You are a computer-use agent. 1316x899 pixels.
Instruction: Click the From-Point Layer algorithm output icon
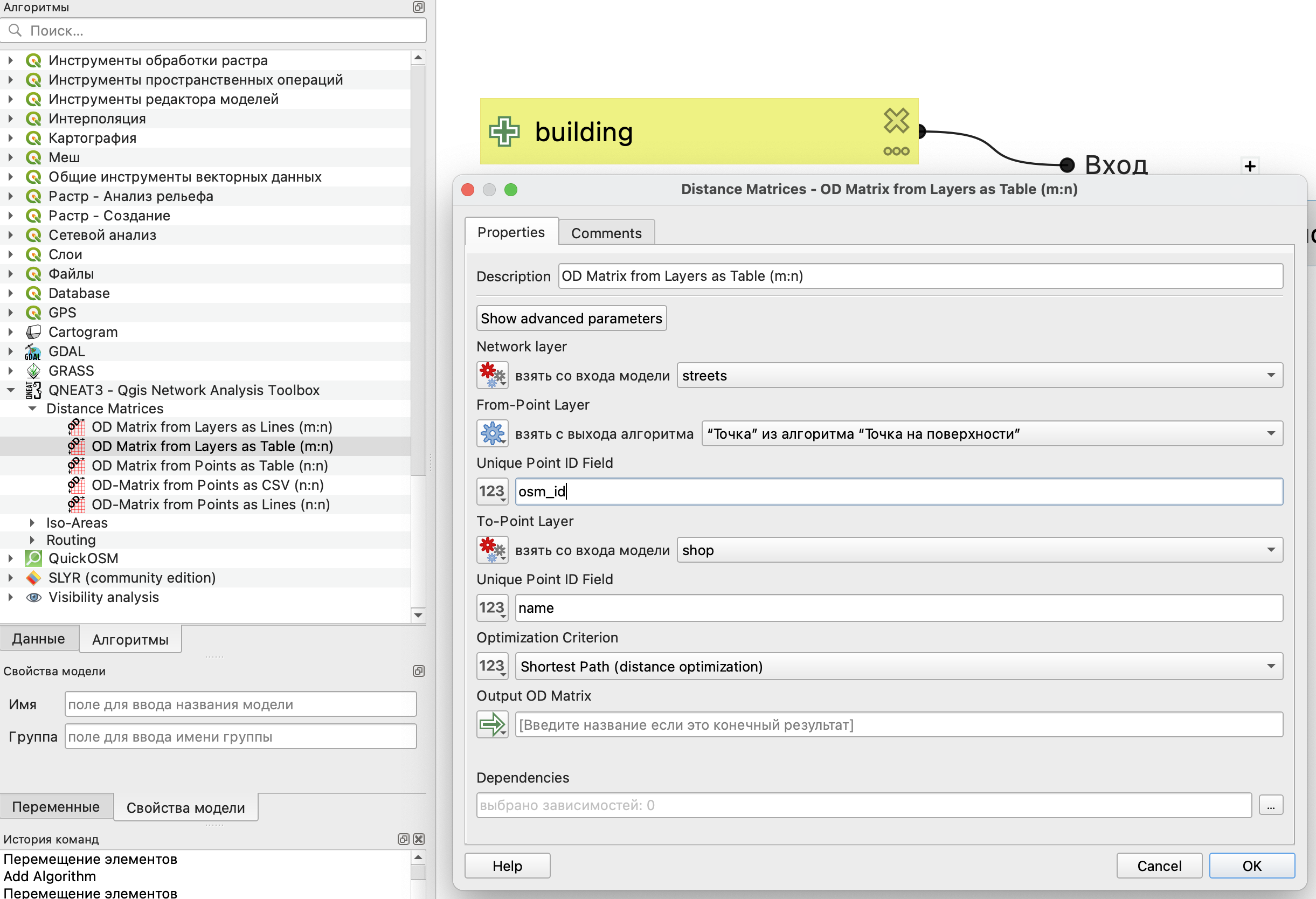491,433
